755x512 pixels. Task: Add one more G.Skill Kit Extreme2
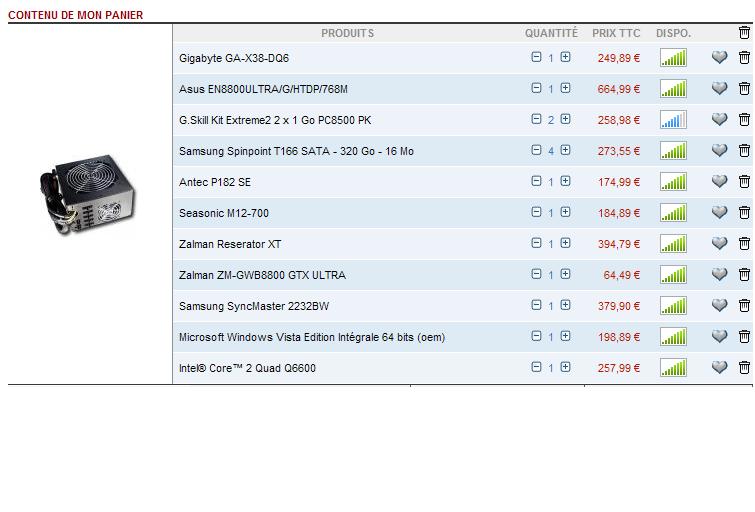565,119
